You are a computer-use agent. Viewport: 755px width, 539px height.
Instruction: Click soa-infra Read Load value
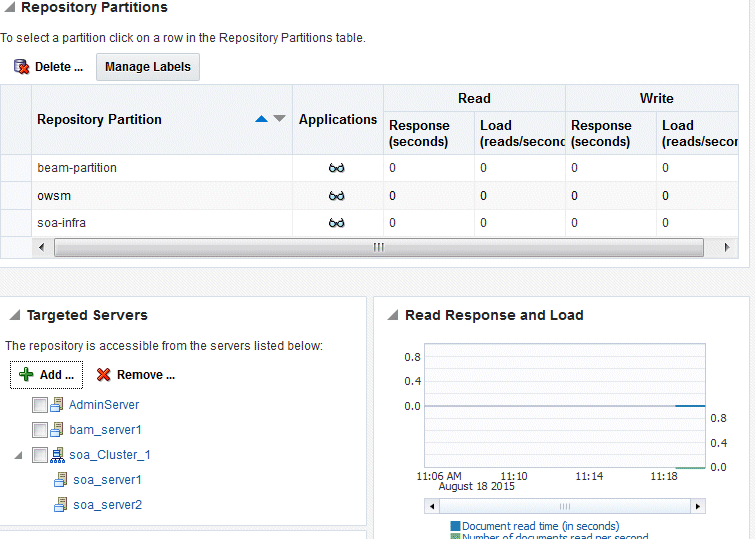pyautogui.click(x=483, y=223)
